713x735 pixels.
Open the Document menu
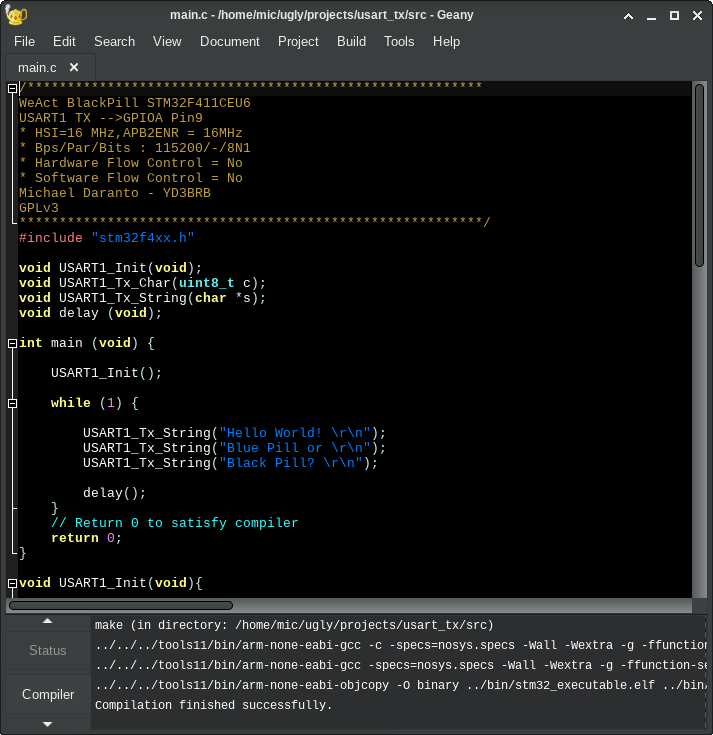[x=229, y=41]
